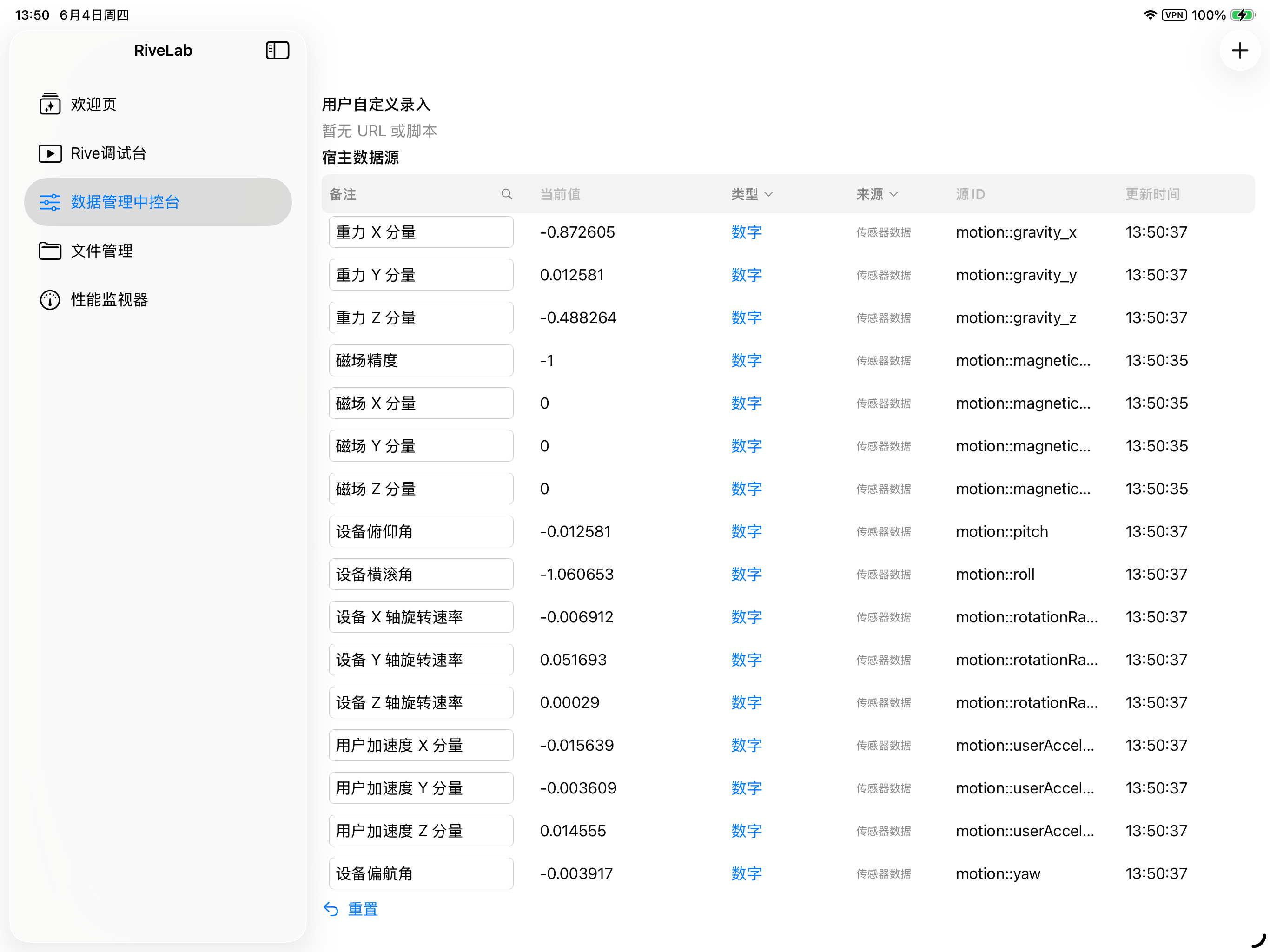Viewport: 1270px width, 952px height.
Task: Click the value 0.00029
Action: 569,703
